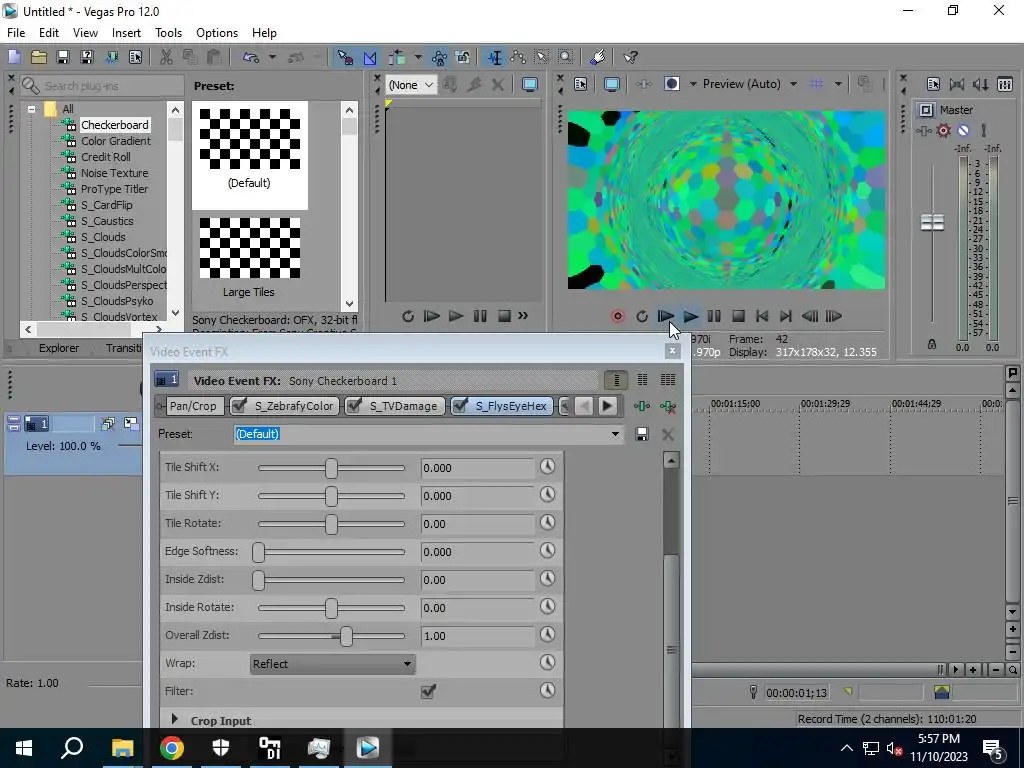This screenshot has width=1024, height=768.
Task: Click the Dim Output speaker icon in mixer
Action: coord(981,84)
